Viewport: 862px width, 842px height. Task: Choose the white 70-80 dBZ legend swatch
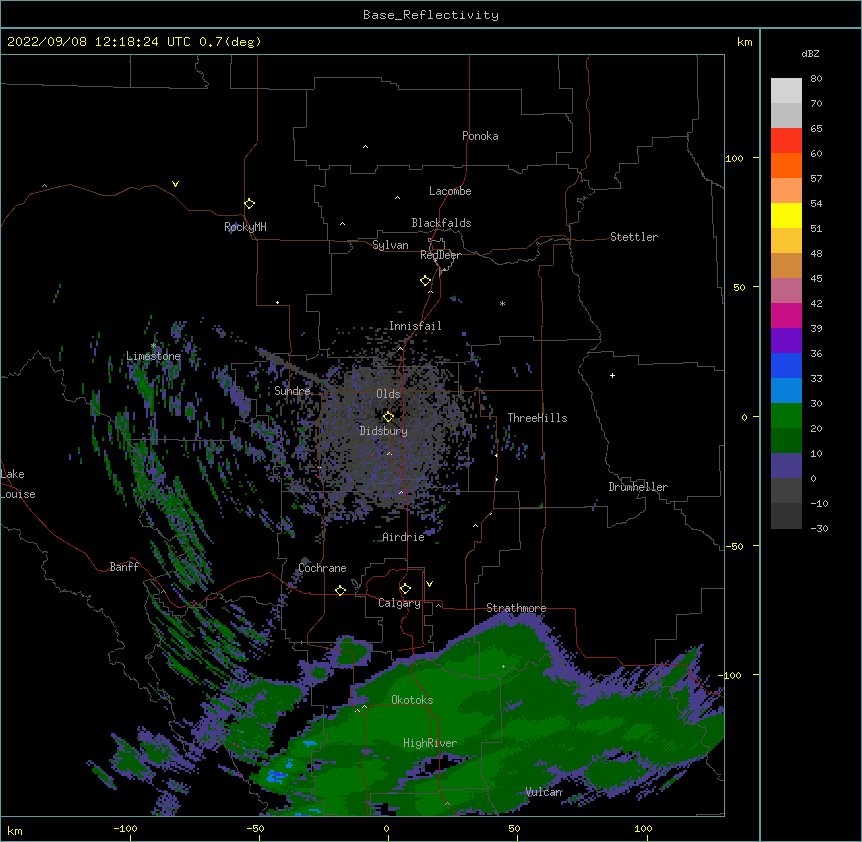click(x=786, y=91)
